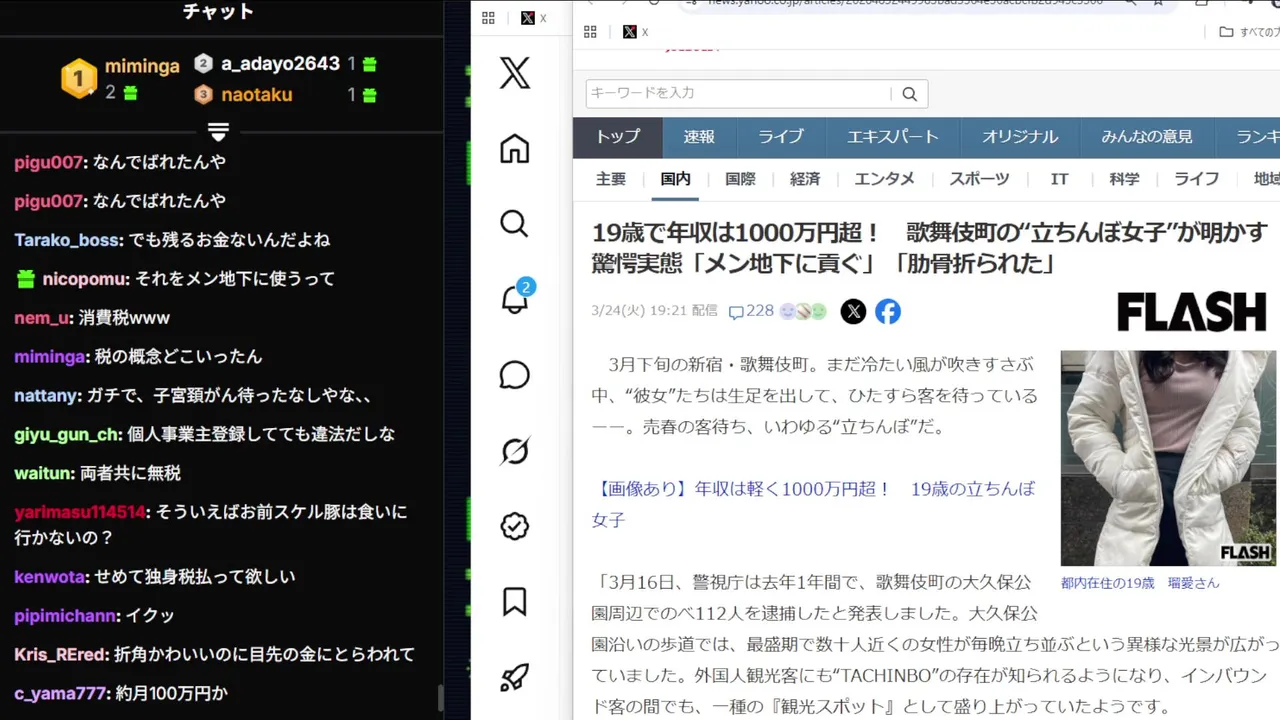Click photo caption 都内在住の19歳

pyautogui.click(x=1140, y=582)
